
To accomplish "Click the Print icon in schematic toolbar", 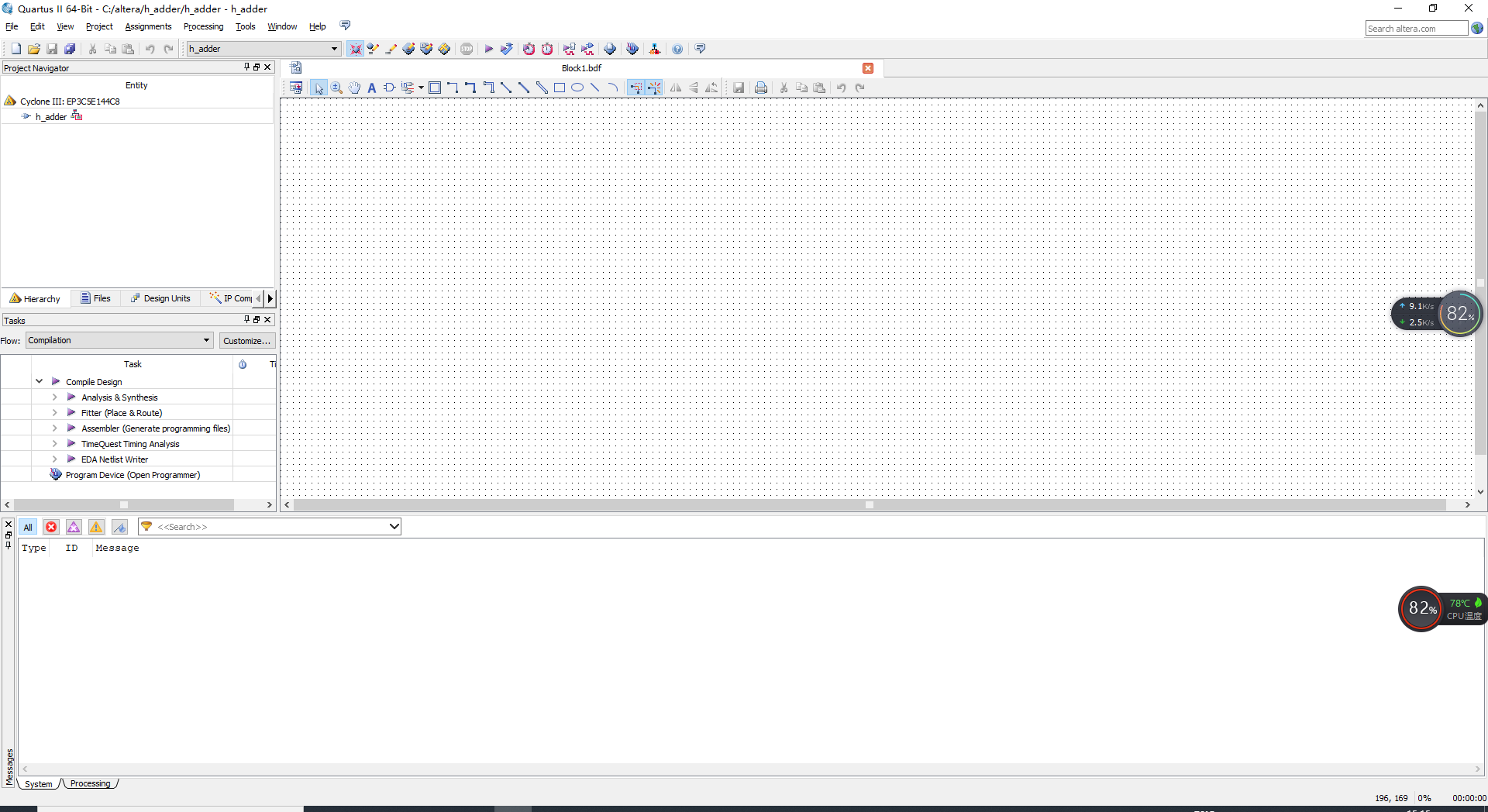I will tap(761, 88).
